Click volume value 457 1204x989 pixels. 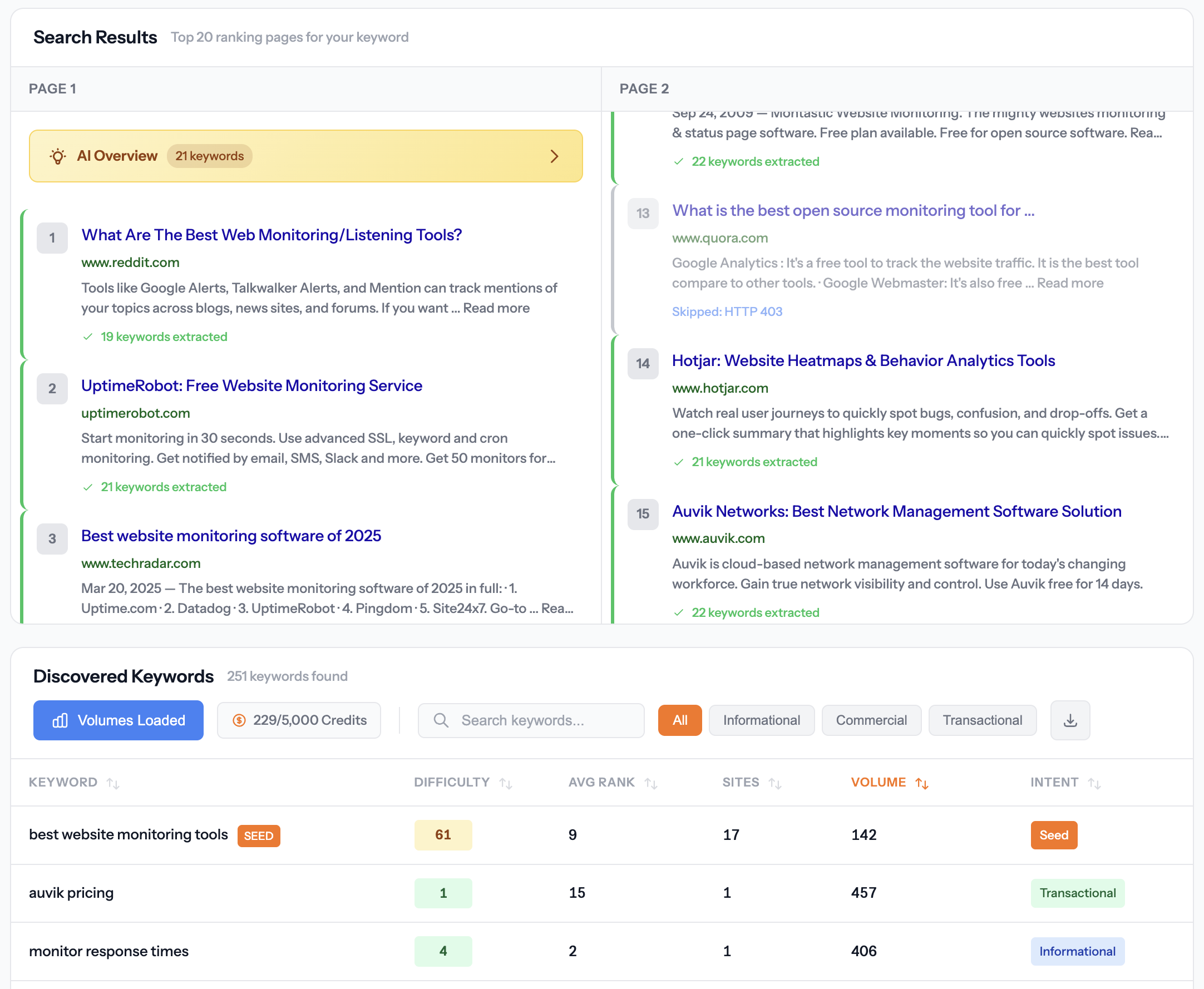tap(864, 893)
